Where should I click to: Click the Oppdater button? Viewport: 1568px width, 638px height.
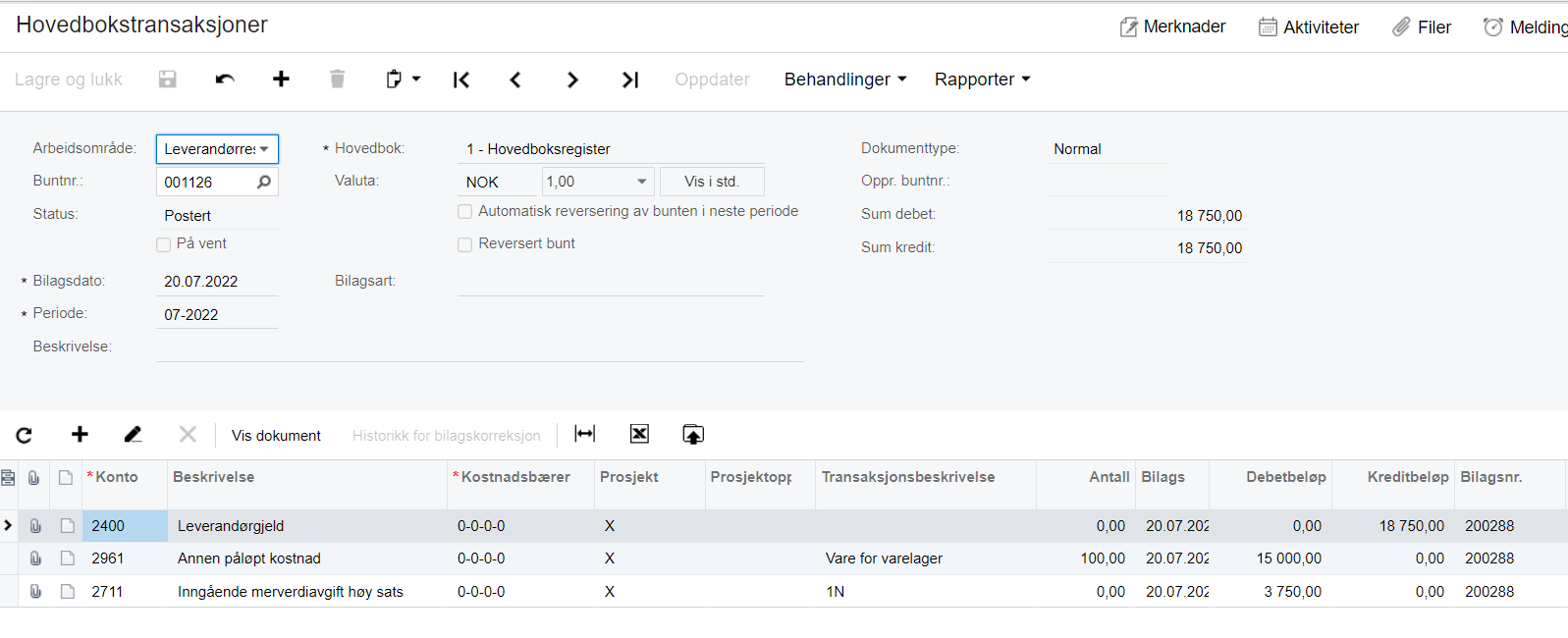[x=712, y=80]
